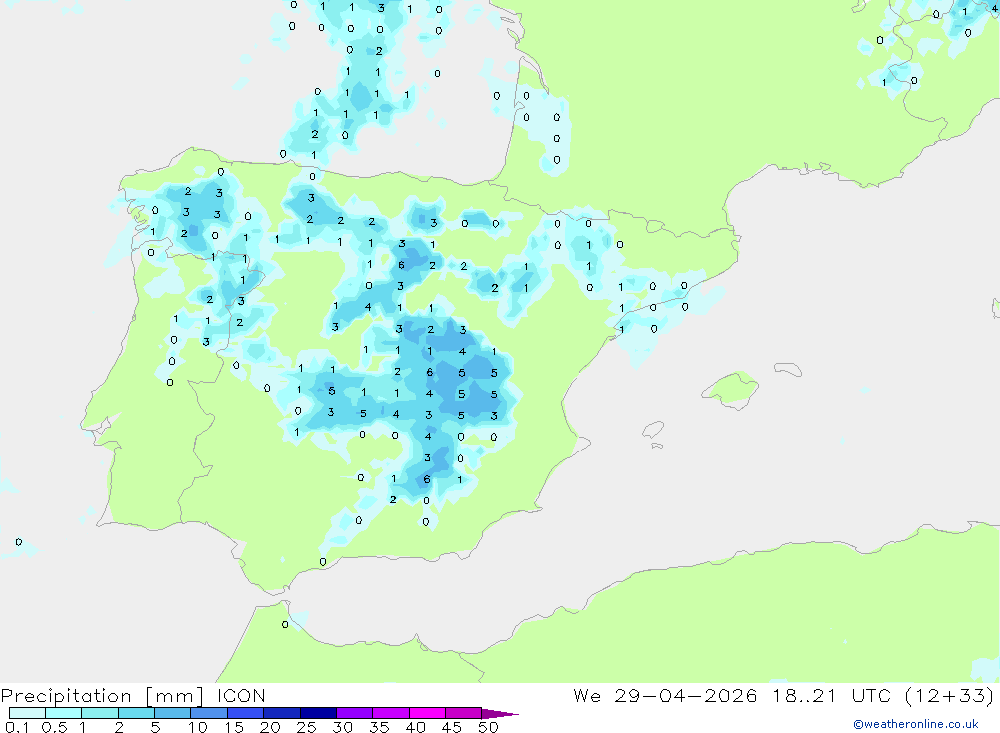The width and height of the screenshot is (1000, 733).
Task: Pick the 10–15 mm legend color swatch
Action: point(209,713)
